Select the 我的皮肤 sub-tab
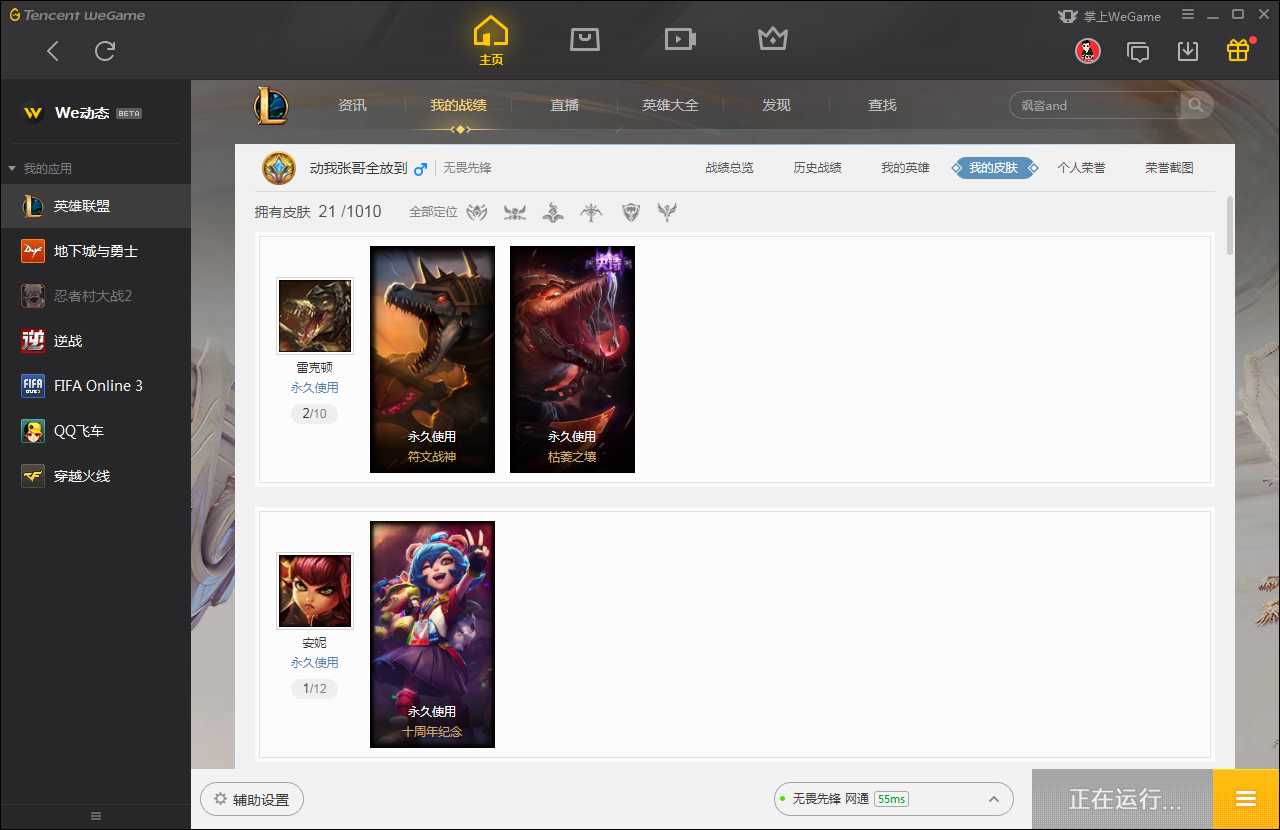This screenshot has height=830, width=1280. [x=994, y=168]
